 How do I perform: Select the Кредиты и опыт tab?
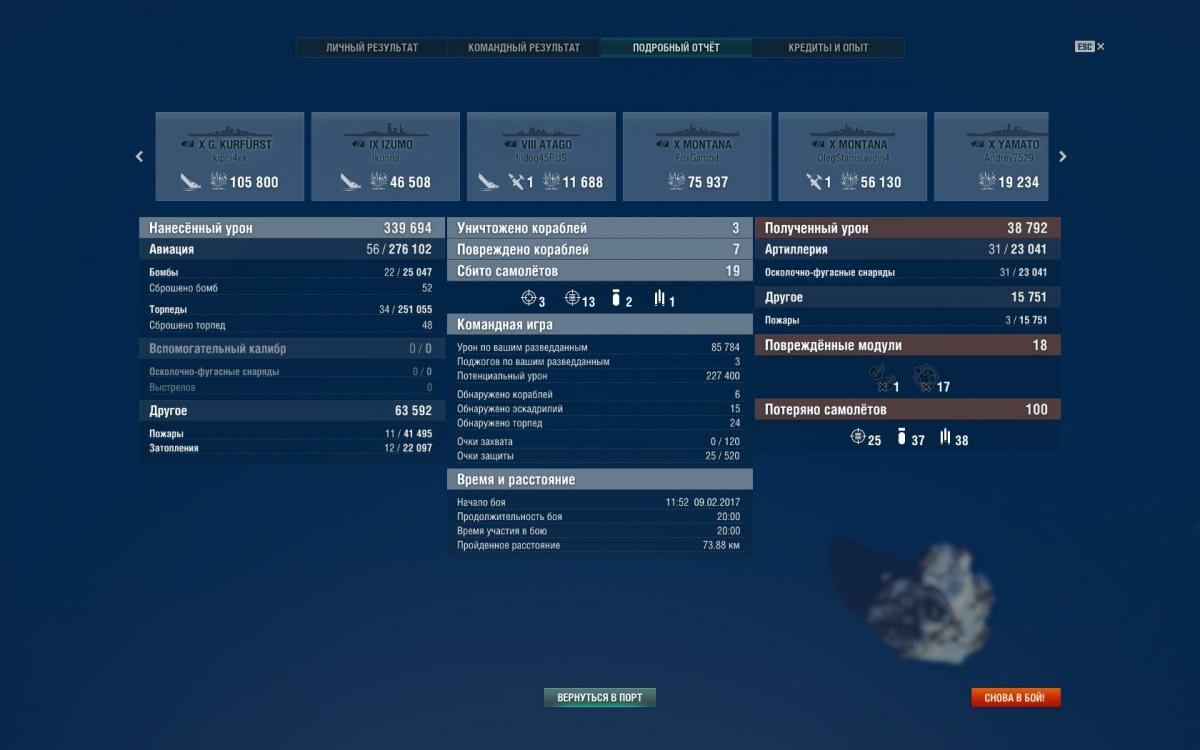click(x=828, y=48)
